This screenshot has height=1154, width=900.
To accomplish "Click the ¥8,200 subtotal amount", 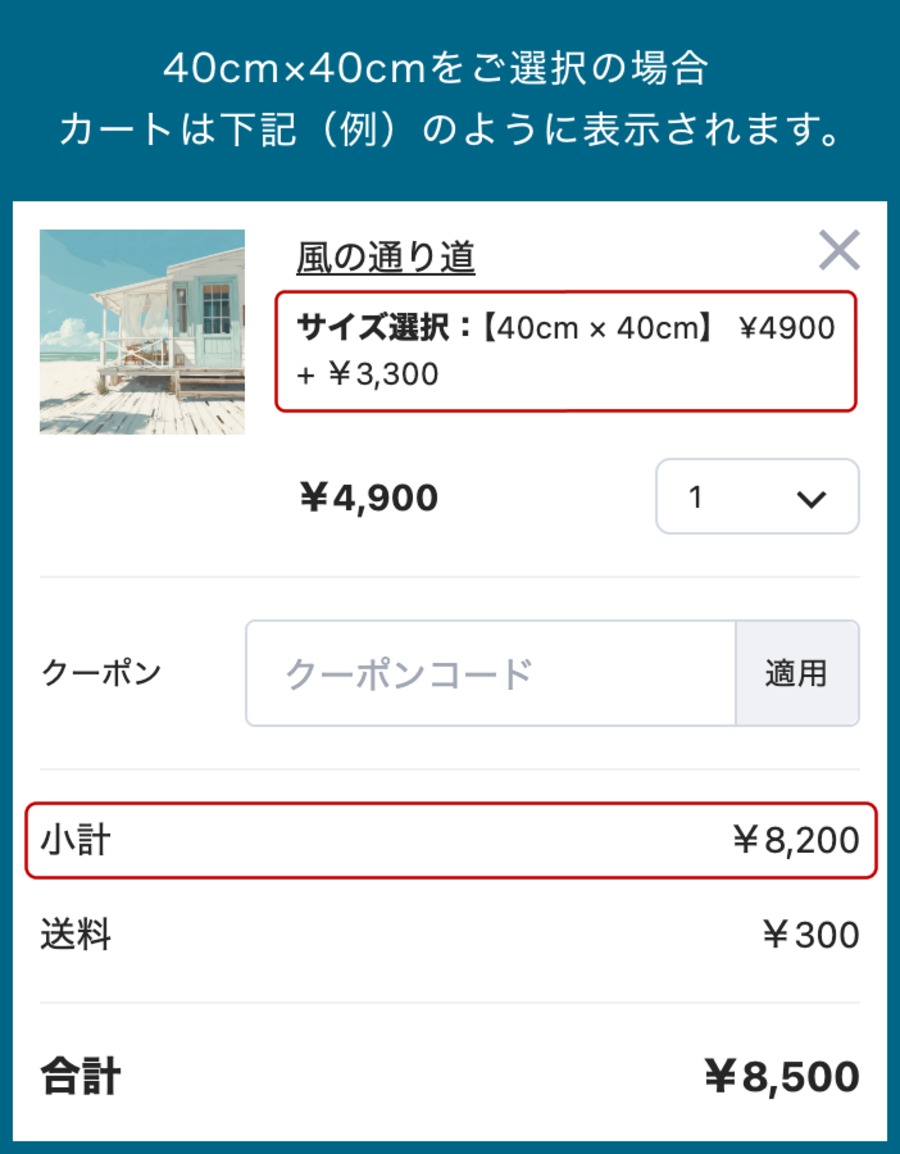I will (x=796, y=840).
